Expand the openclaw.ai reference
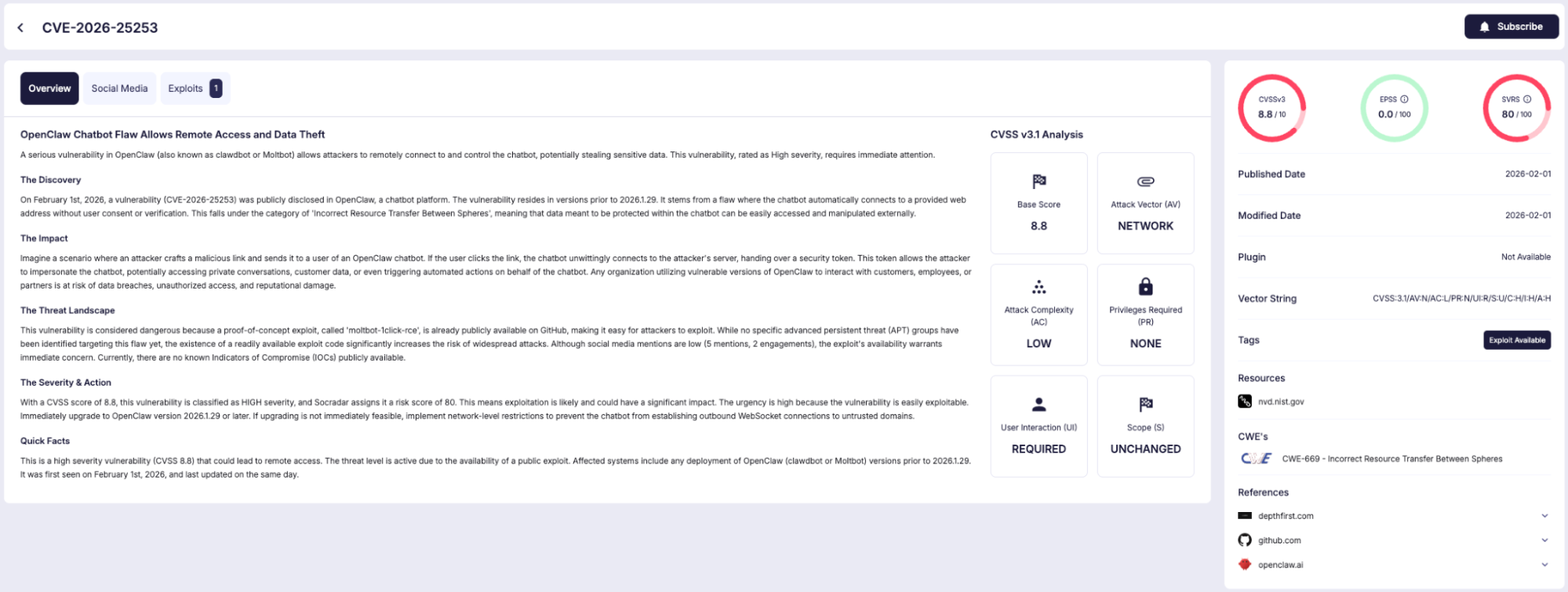Viewport: 1568px width, 592px height. pos(1544,565)
